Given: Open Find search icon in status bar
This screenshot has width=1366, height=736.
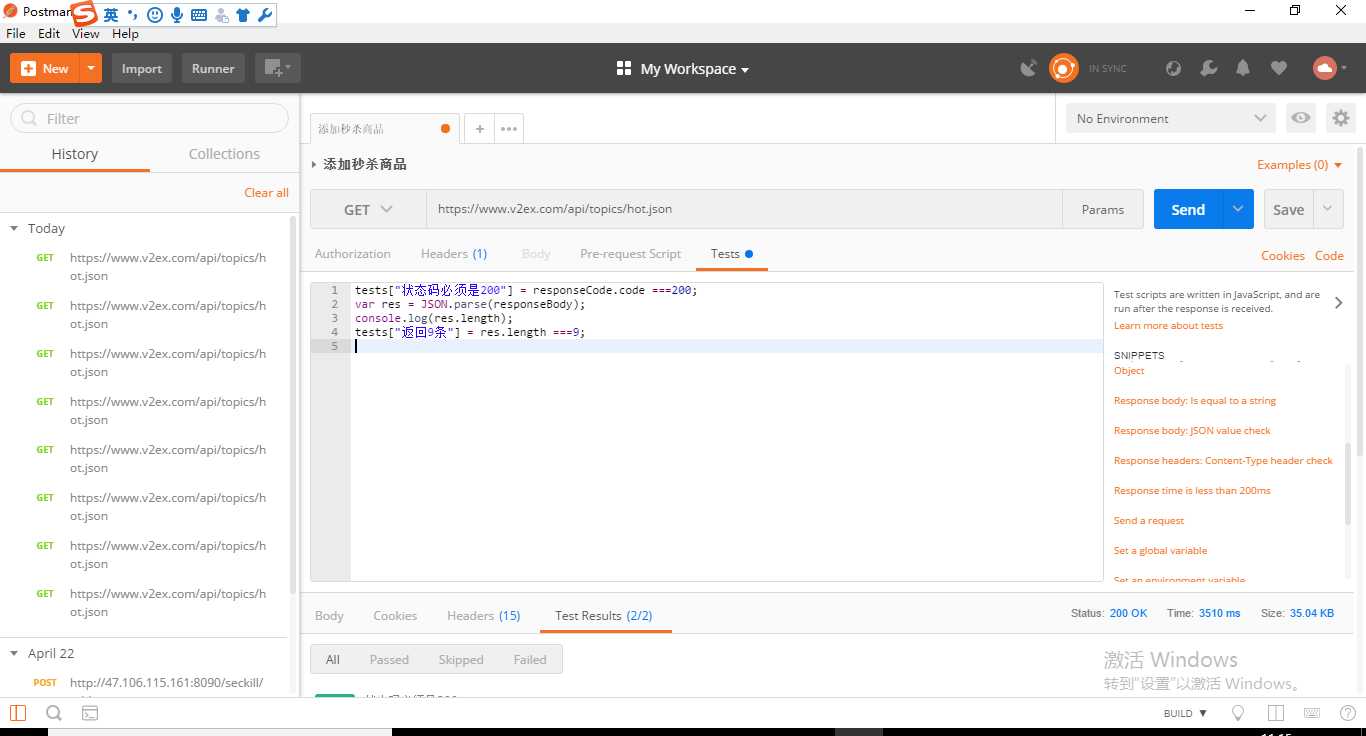Looking at the screenshot, I should tap(54, 713).
